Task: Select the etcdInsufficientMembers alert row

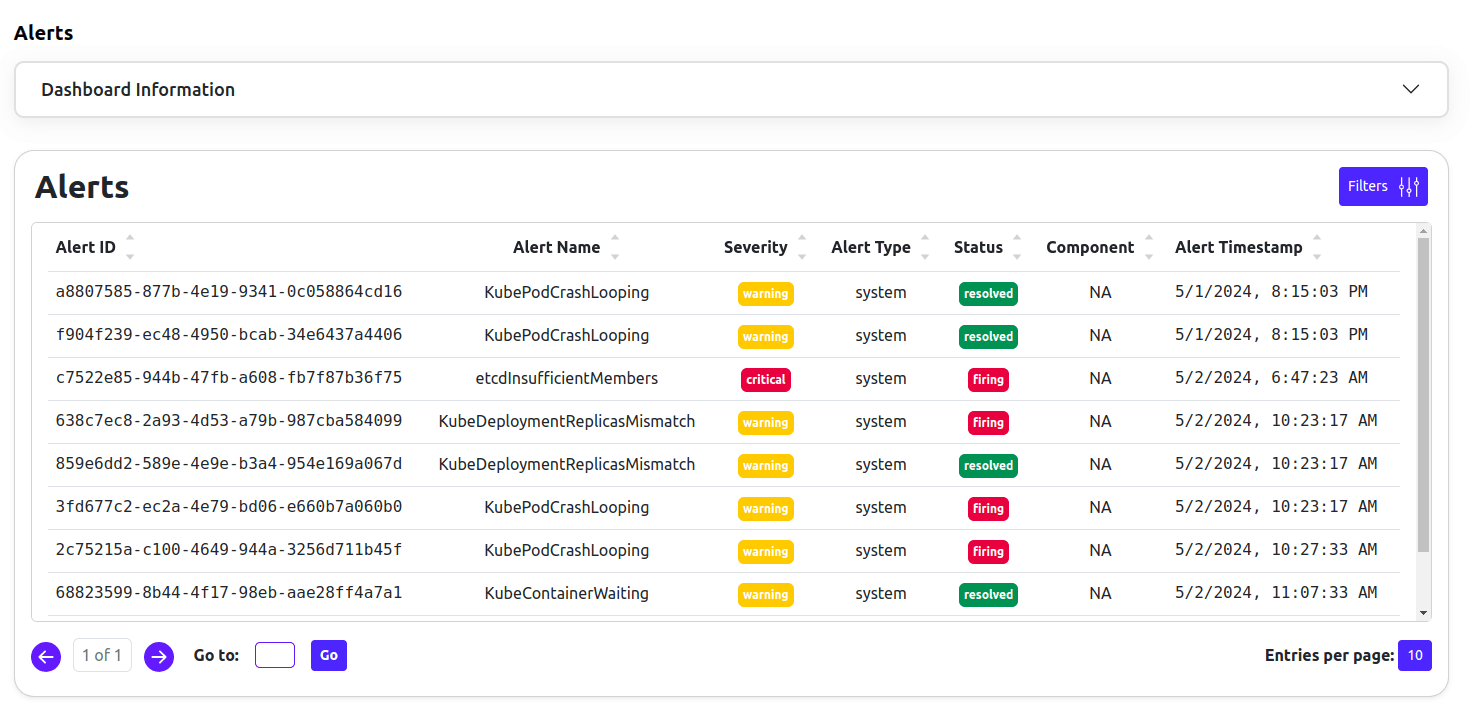Action: coord(724,379)
